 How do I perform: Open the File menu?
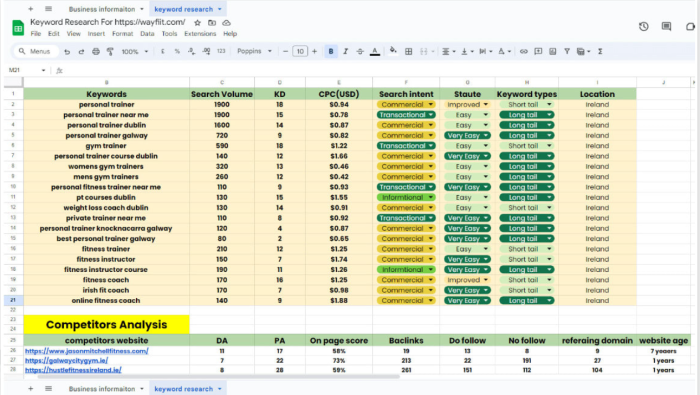click(x=36, y=34)
